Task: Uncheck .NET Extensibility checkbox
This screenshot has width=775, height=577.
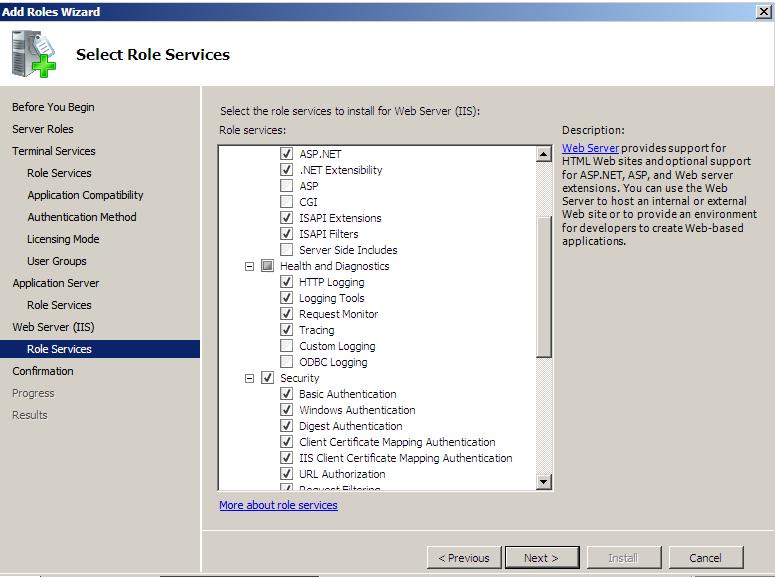Action: tap(287, 170)
